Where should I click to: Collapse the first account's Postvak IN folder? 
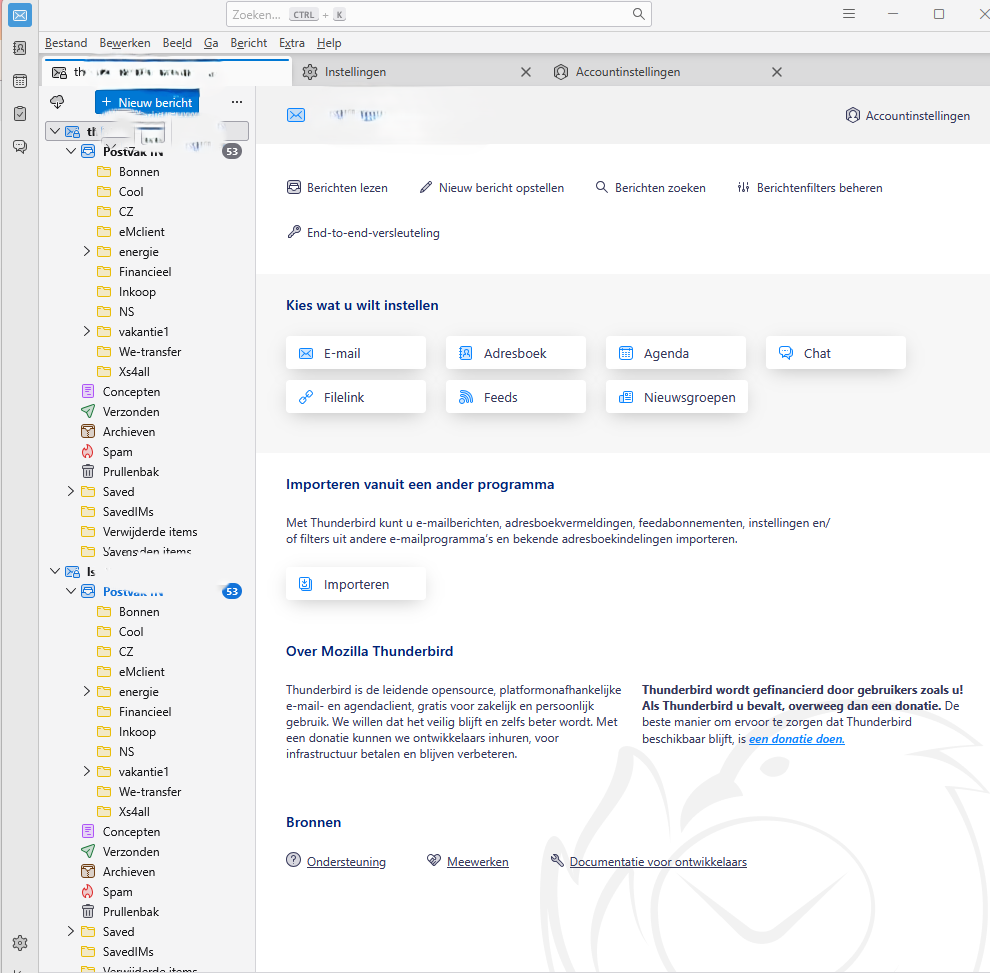71,151
